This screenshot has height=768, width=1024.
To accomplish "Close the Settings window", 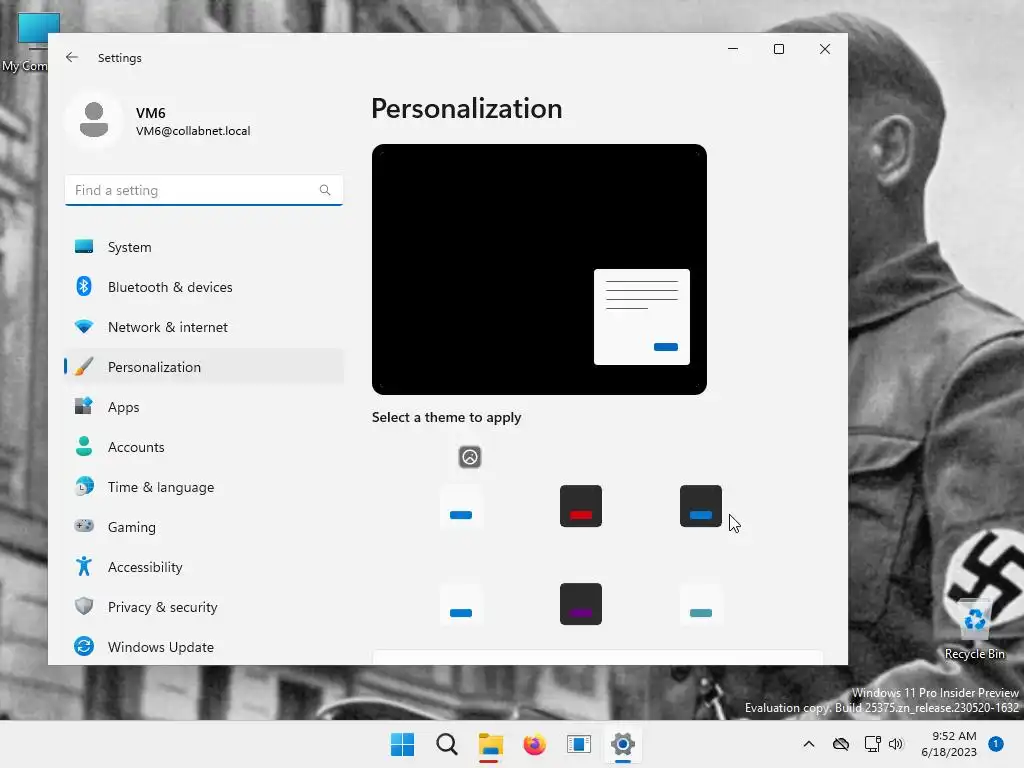I will coord(825,49).
